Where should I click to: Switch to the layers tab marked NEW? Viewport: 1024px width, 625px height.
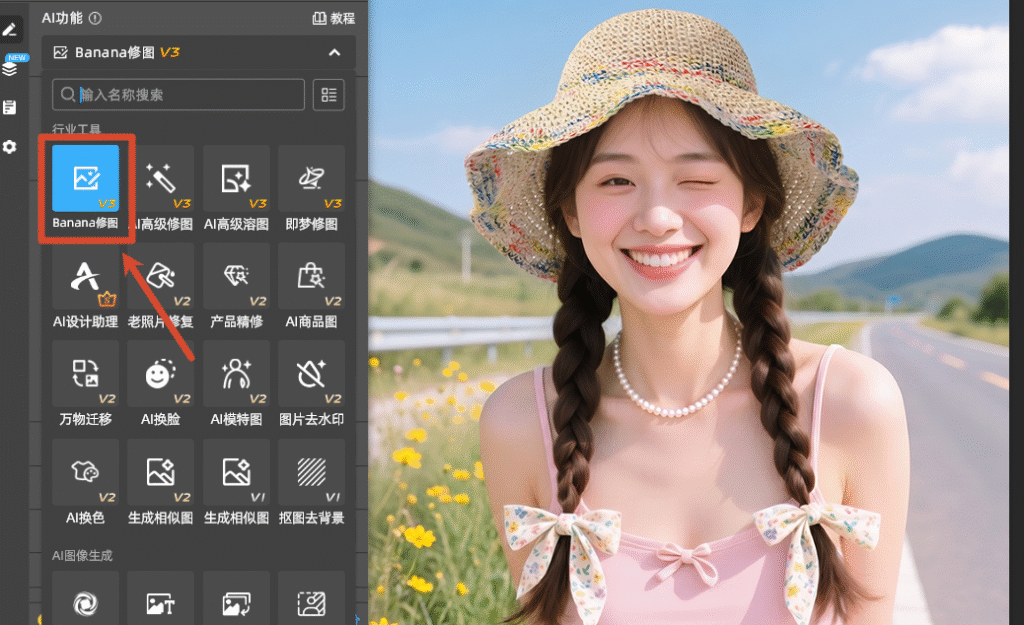coord(10,69)
